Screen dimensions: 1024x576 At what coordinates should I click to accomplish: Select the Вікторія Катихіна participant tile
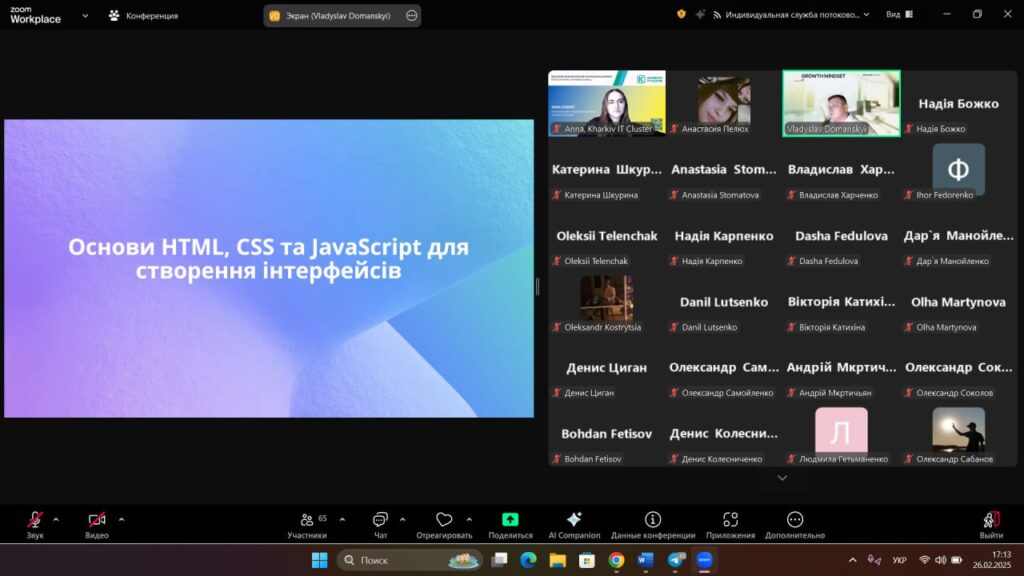[841, 302]
